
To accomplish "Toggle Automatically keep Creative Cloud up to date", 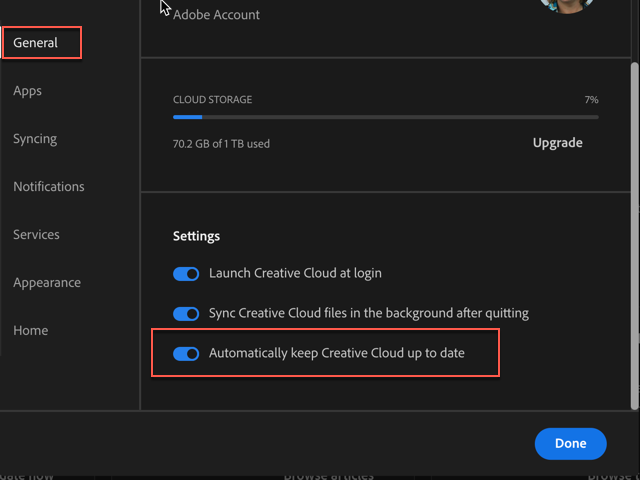I will [x=186, y=354].
